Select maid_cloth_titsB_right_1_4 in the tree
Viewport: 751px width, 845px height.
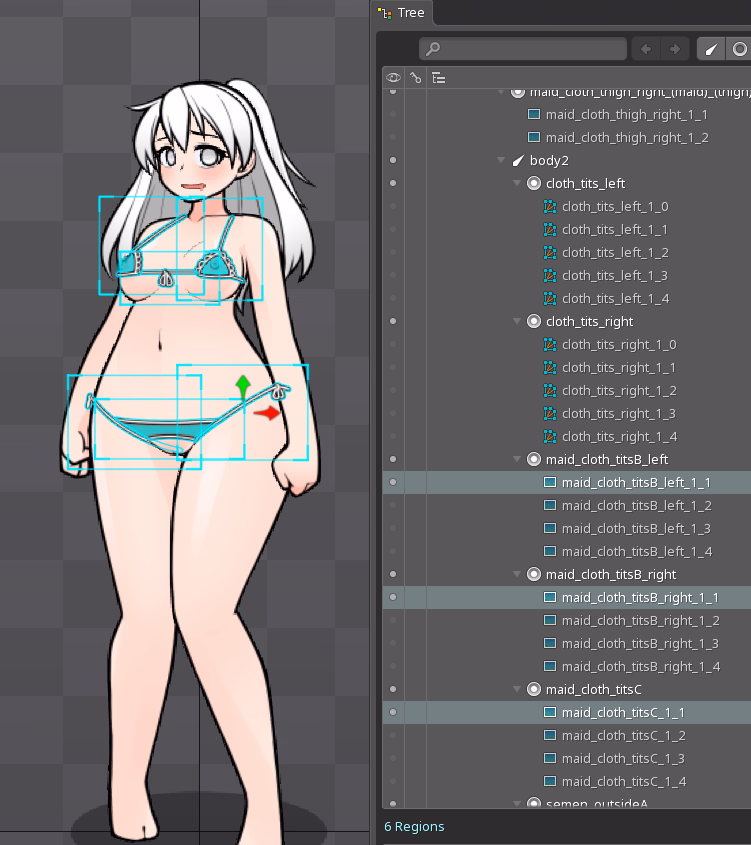pos(640,667)
